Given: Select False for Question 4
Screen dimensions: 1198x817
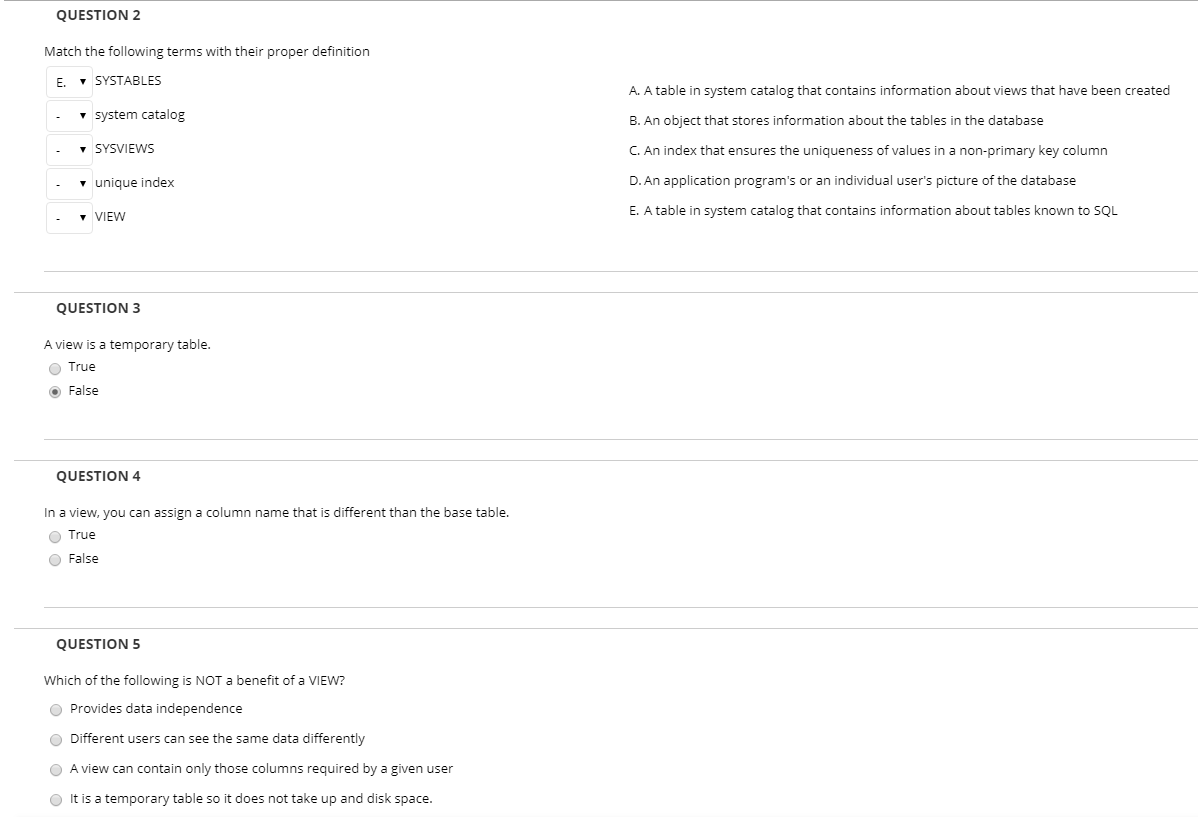Looking at the screenshot, I should (55, 559).
